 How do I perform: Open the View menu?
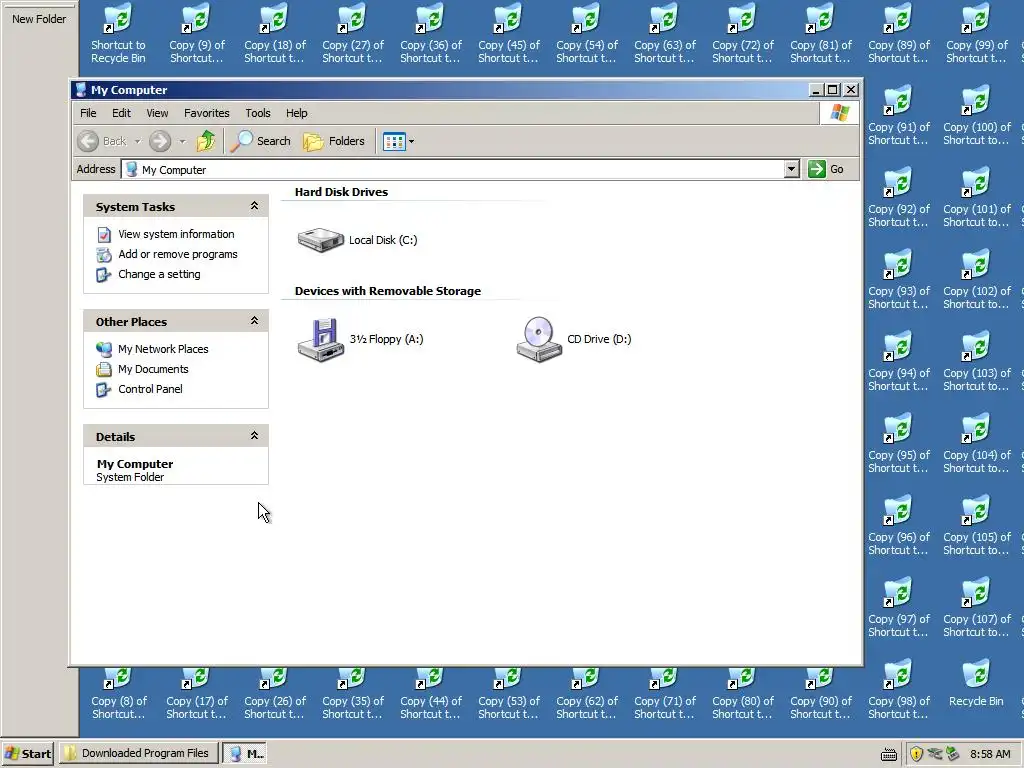point(157,113)
